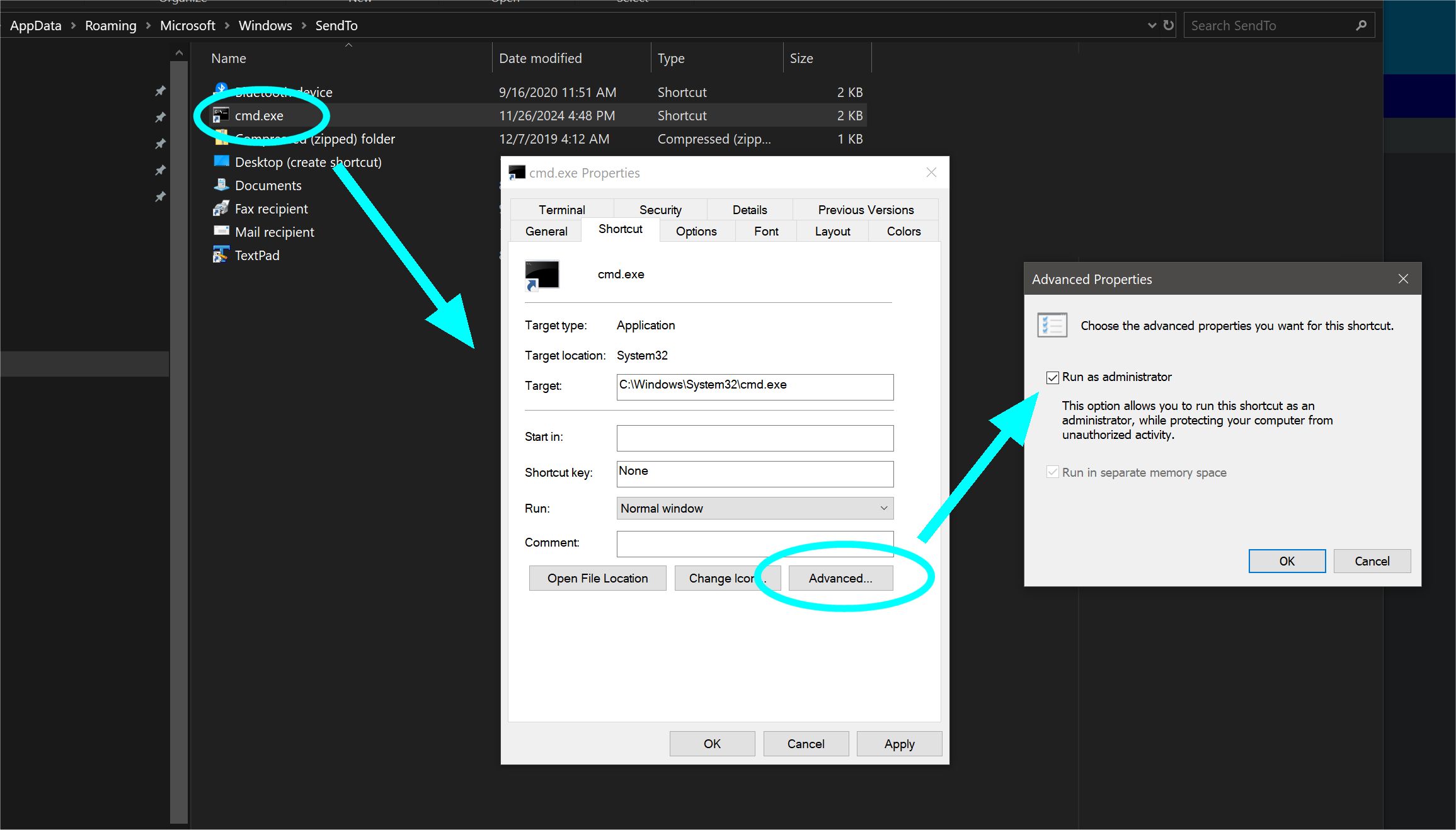Click the Mail recipient envelope icon

tap(221, 231)
